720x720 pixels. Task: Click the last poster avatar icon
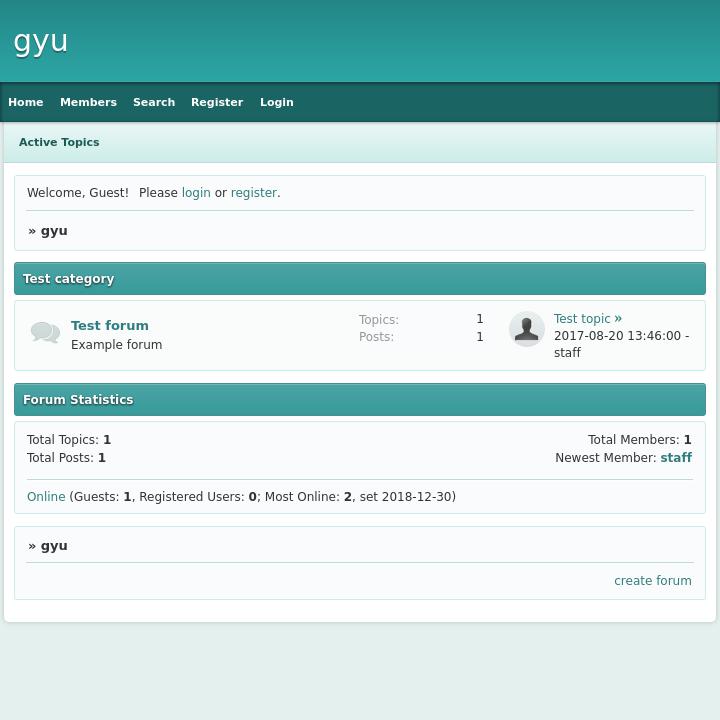pyautogui.click(x=526, y=329)
